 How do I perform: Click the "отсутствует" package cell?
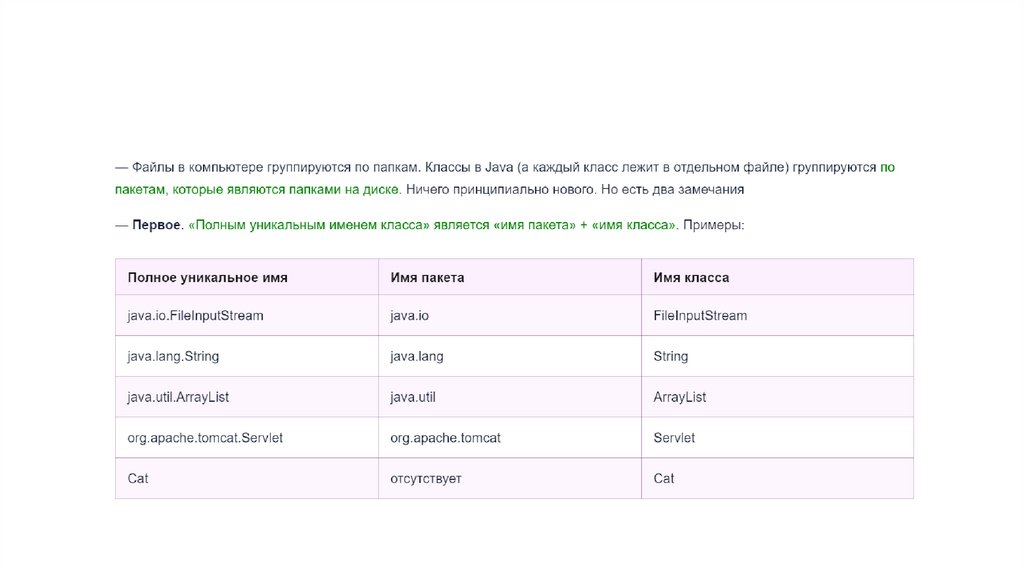click(426, 479)
